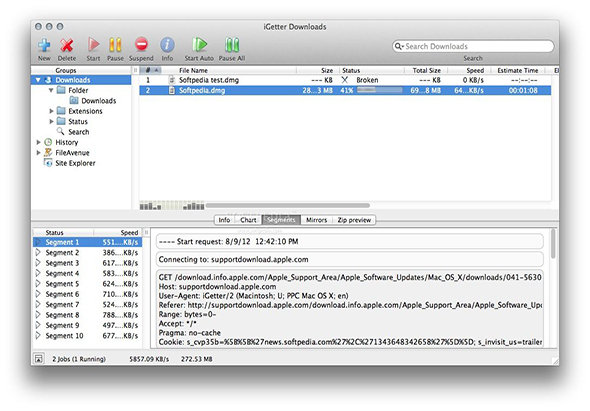Open the Zip preview tab
Image resolution: width=590 pixels, height=411 pixels.
354,220
